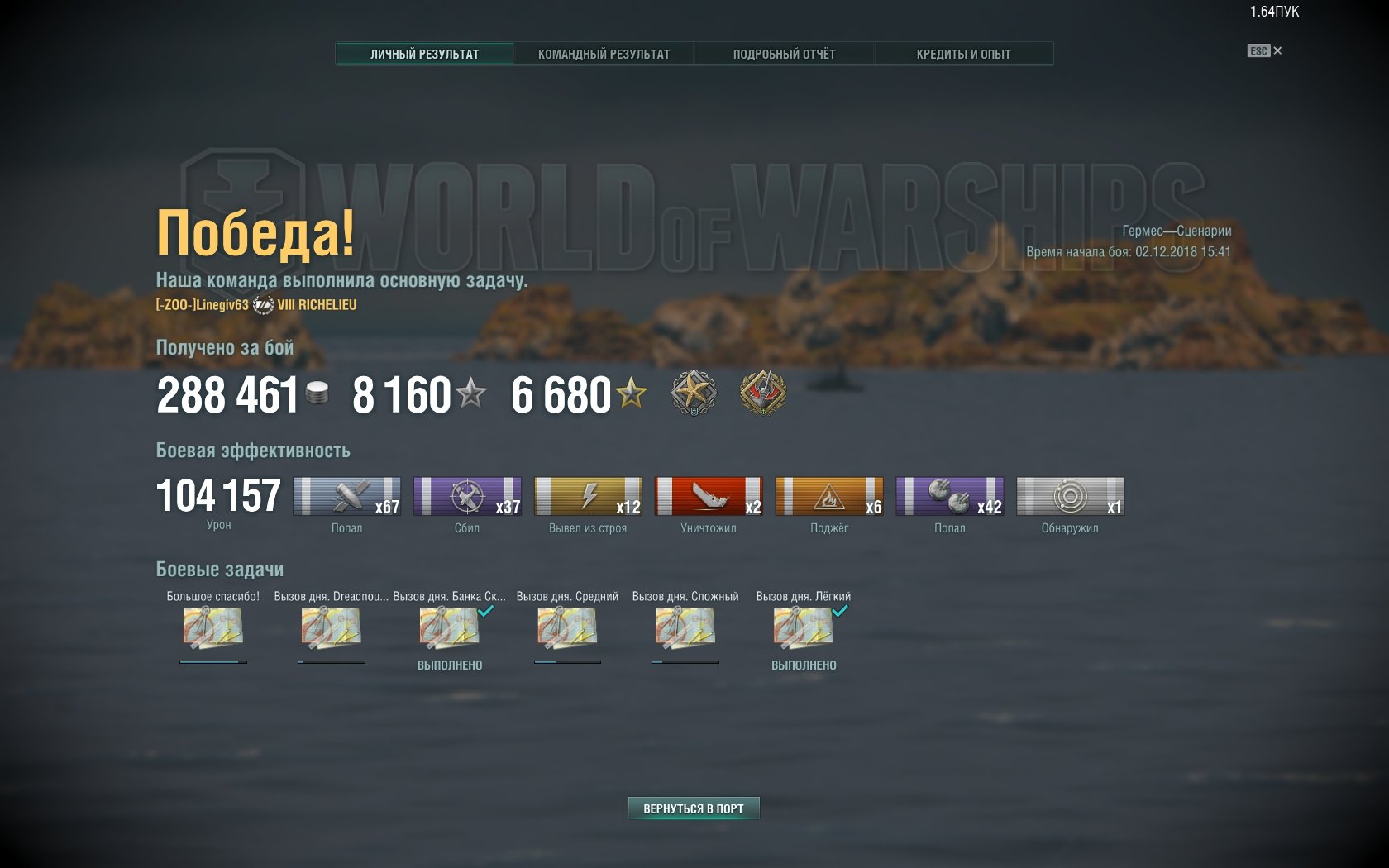Switch to Подробный отчёт tab
Viewport: 1389px width, 868px height.
(784, 54)
